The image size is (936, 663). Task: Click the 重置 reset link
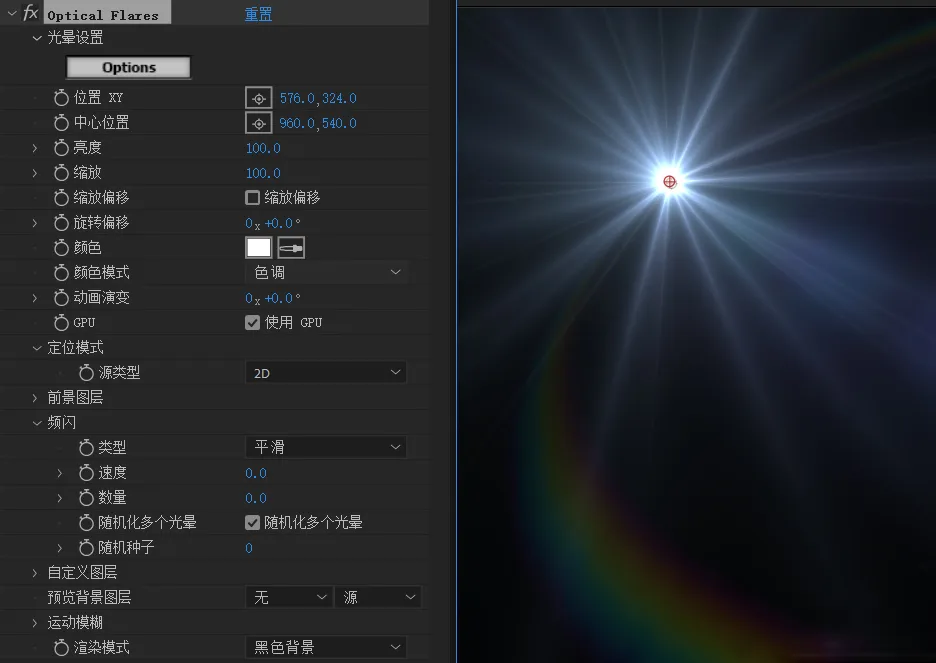258,14
